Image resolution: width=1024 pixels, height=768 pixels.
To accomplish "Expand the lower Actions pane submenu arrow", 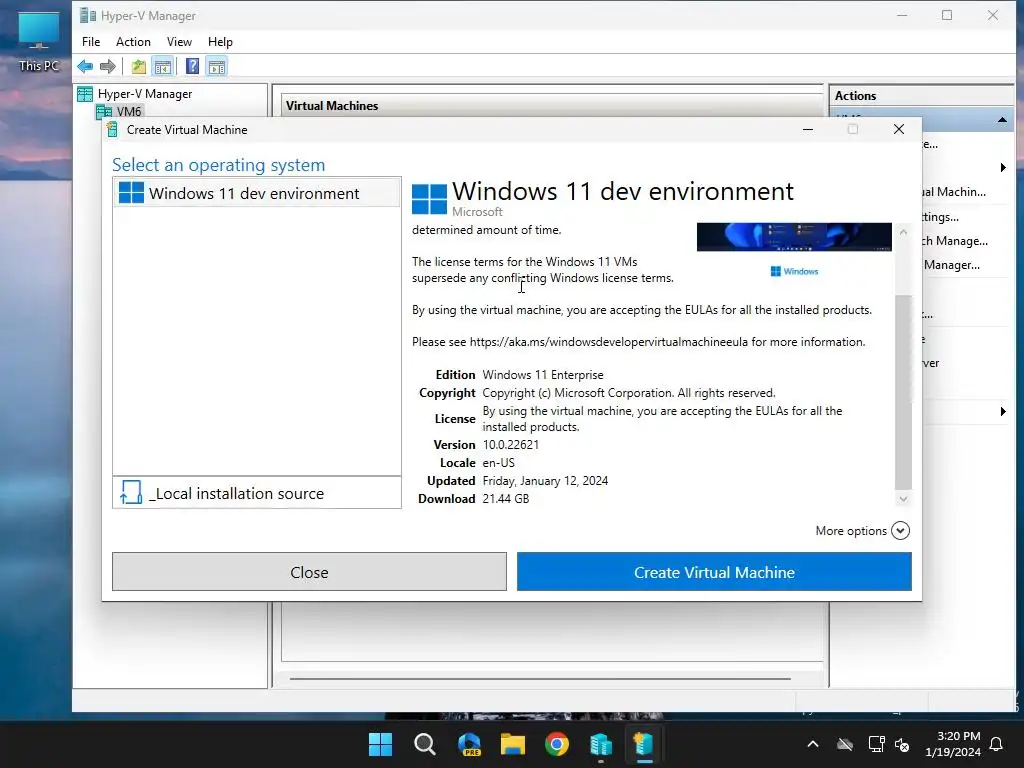I will click(1003, 411).
